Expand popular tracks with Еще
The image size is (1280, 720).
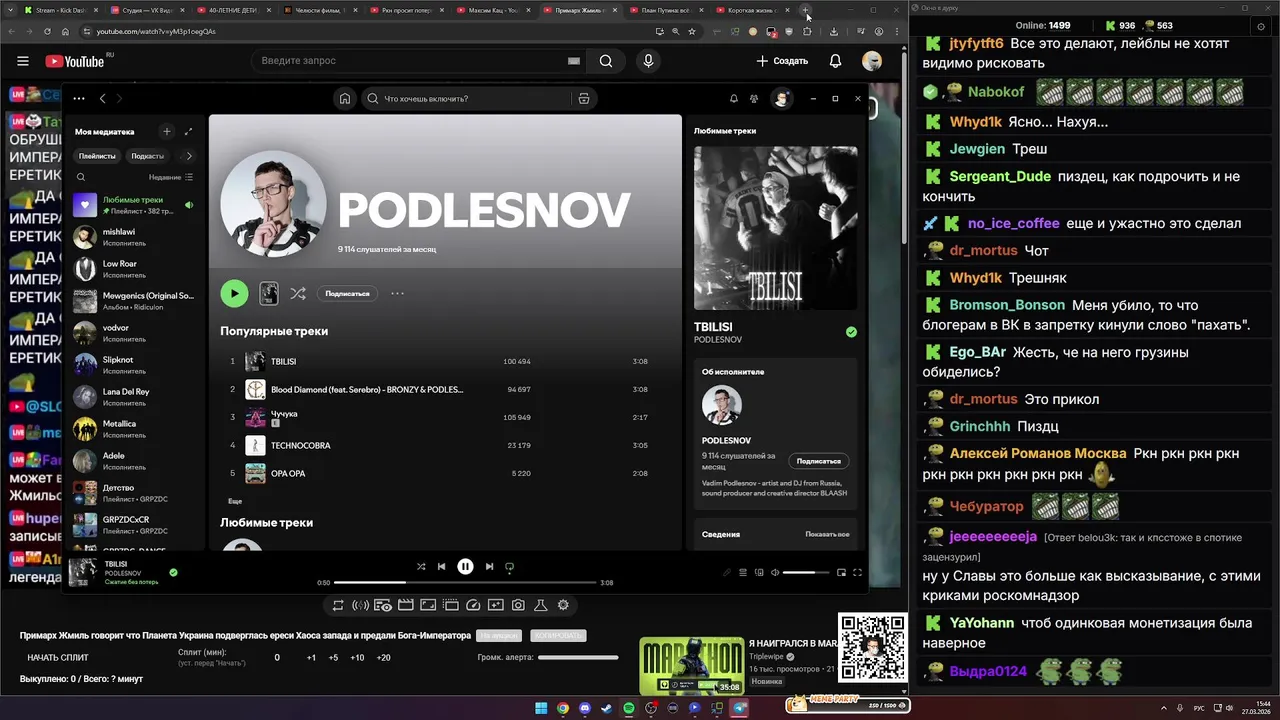coord(235,501)
